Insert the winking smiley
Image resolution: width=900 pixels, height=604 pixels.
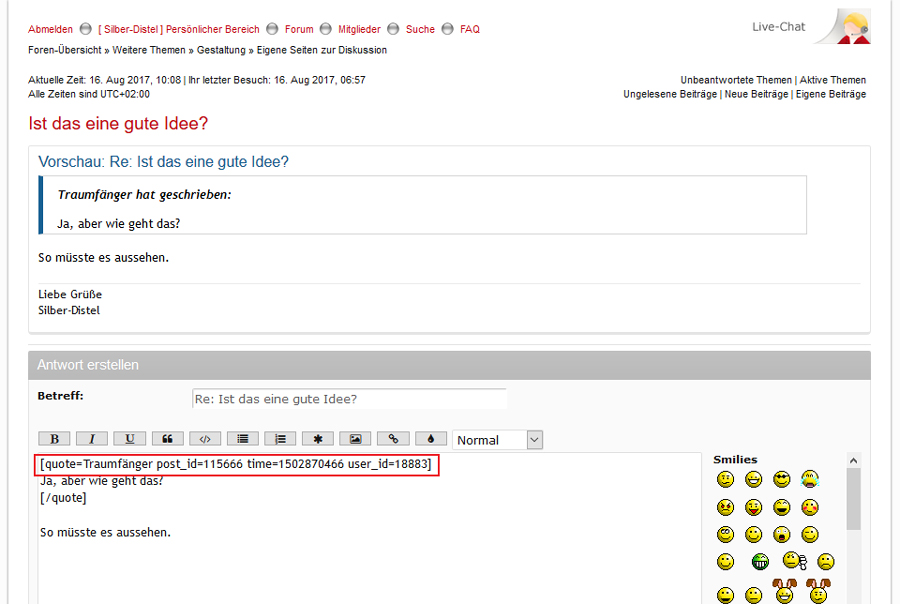click(x=810, y=535)
